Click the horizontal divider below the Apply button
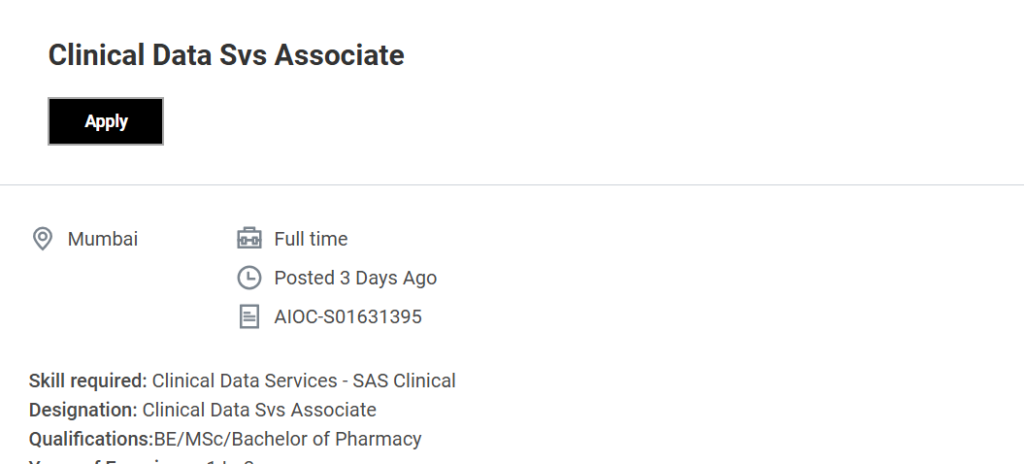 tap(512, 185)
